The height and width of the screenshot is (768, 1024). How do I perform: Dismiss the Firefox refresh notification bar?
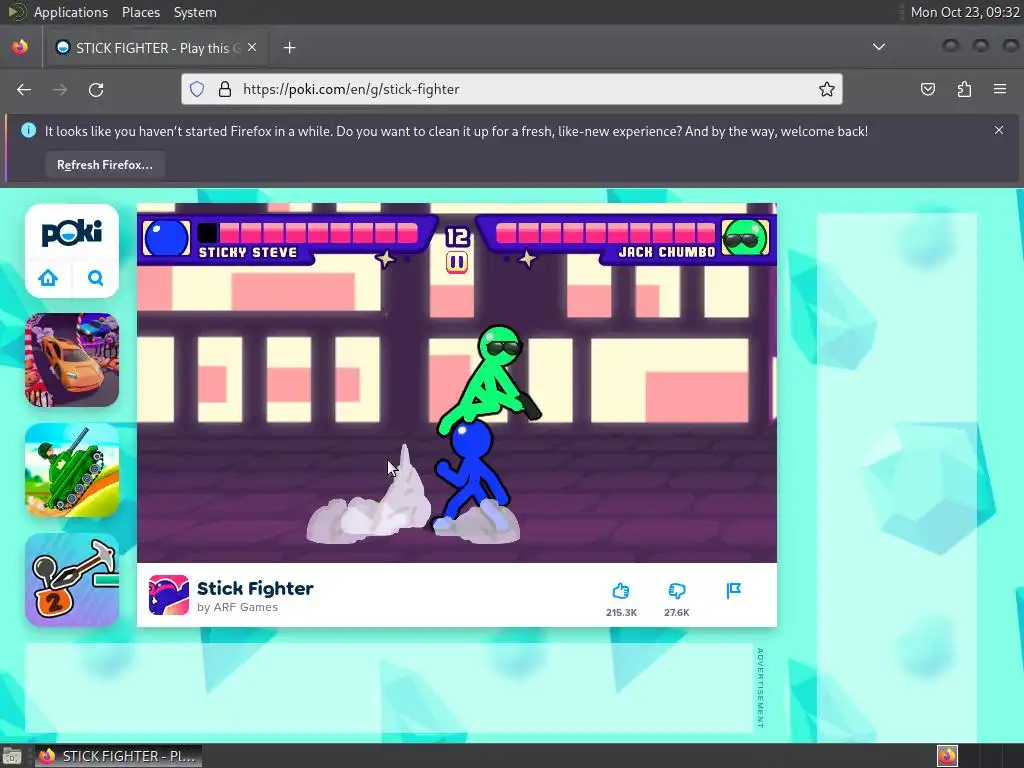(x=999, y=131)
